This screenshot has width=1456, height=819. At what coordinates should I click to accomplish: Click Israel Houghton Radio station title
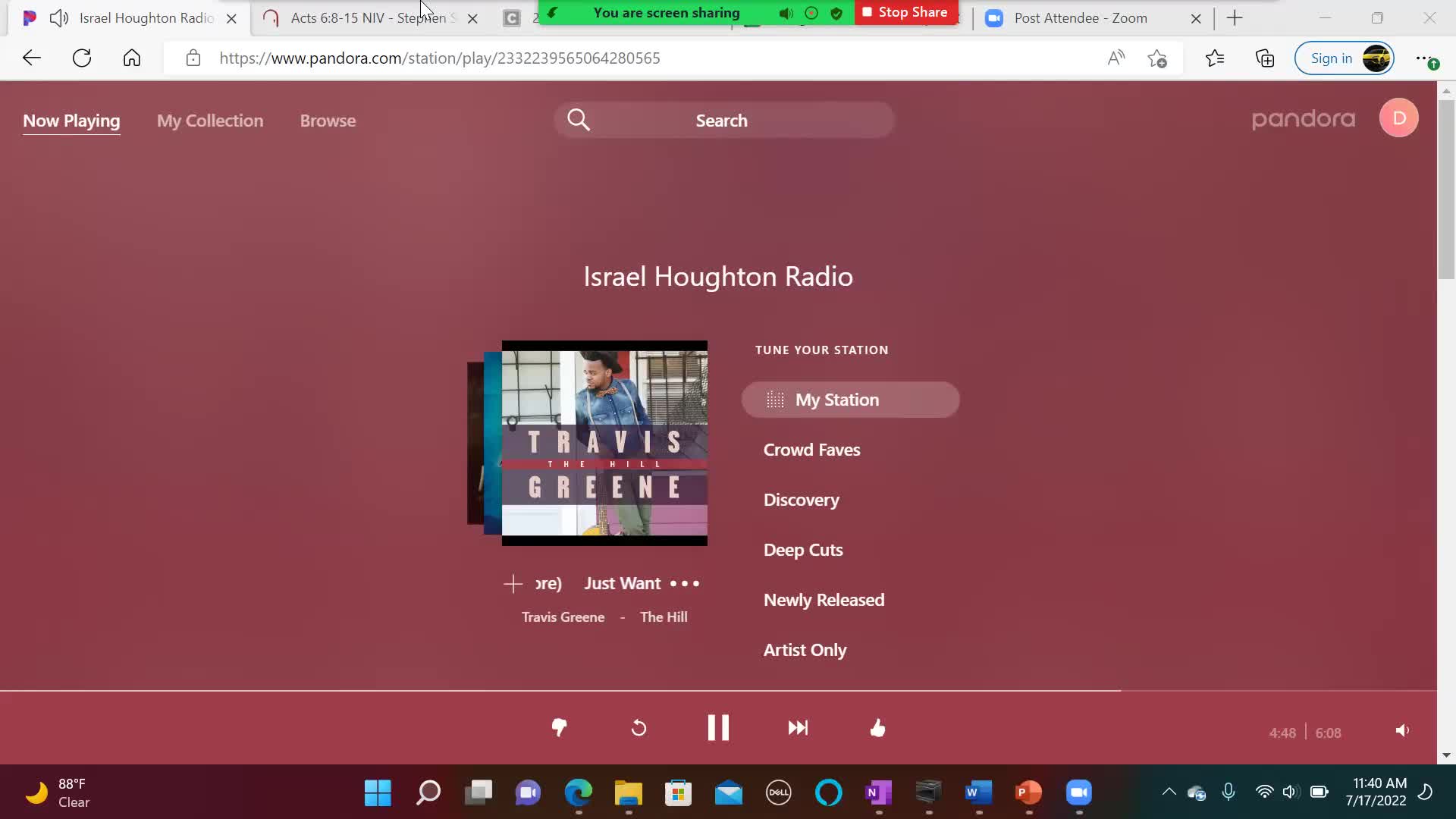718,277
